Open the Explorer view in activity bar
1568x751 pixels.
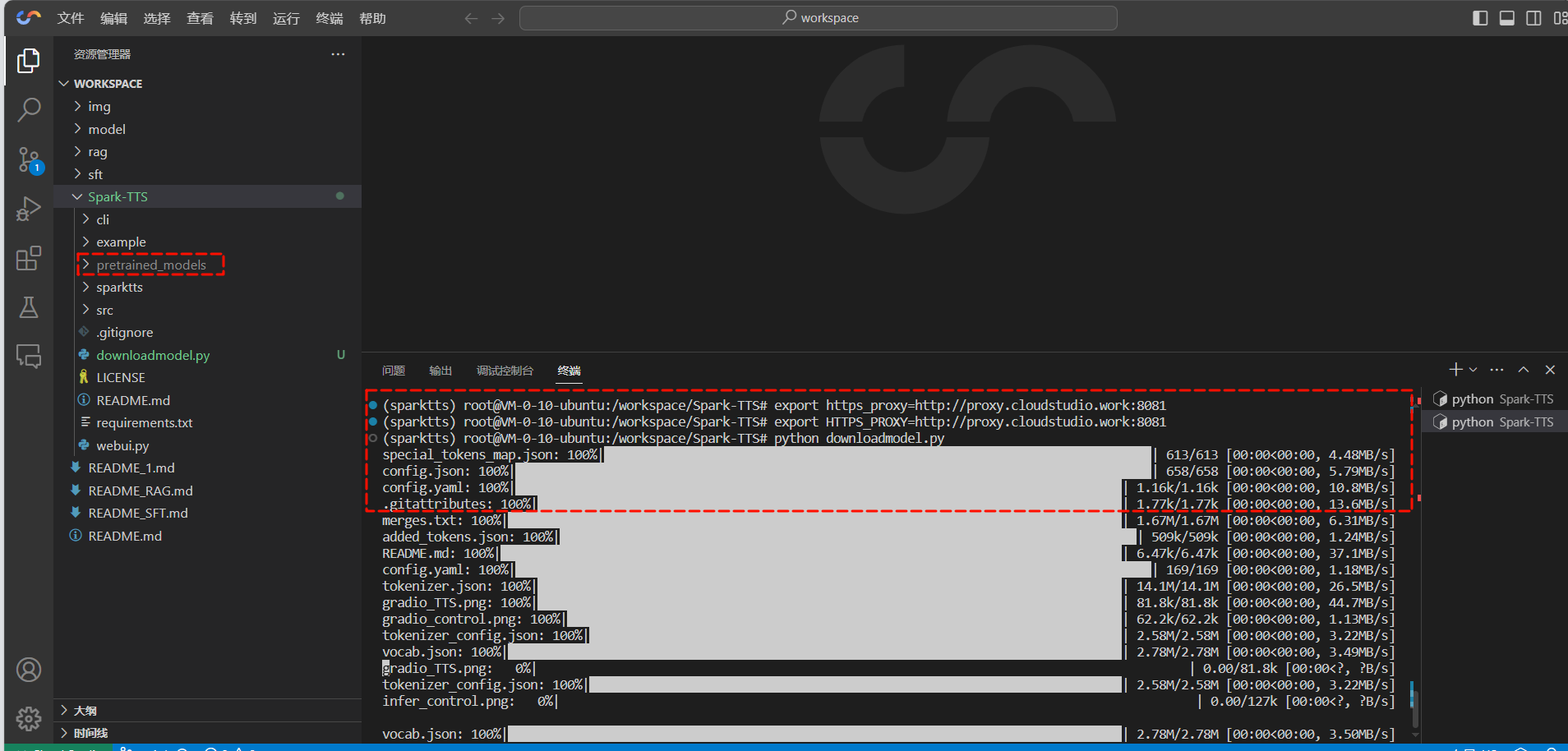[x=29, y=61]
